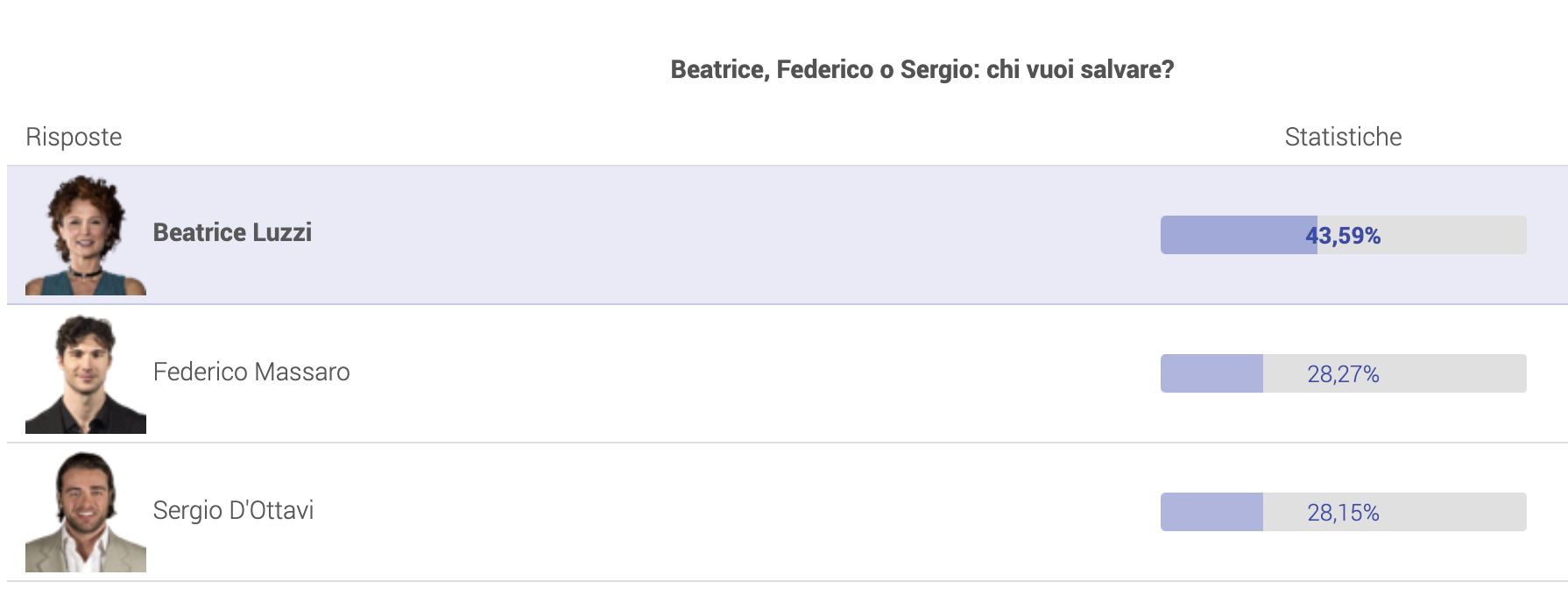
Task: Click Sergio D'Ottavi's portrait photo
Action: (86, 512)
